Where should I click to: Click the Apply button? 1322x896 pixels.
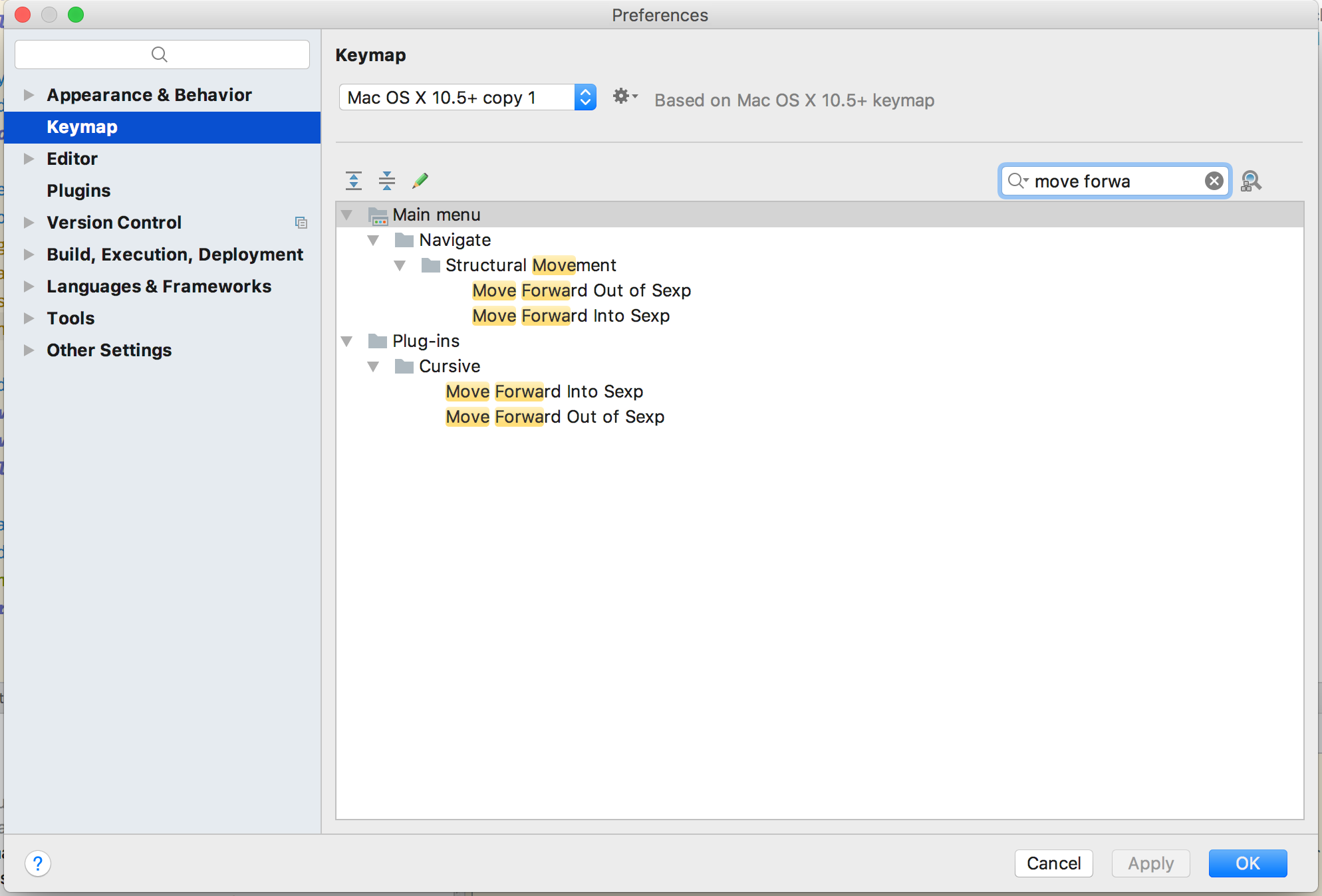1150,863
